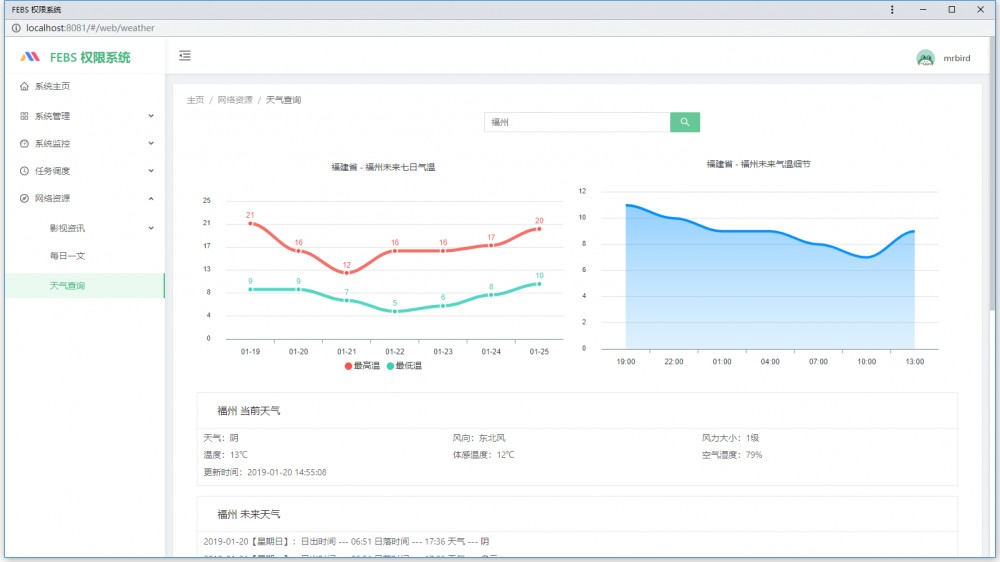Click 风力大小: 1级 text
This screenshot has width=1000, height=562.
click(730, 438)
